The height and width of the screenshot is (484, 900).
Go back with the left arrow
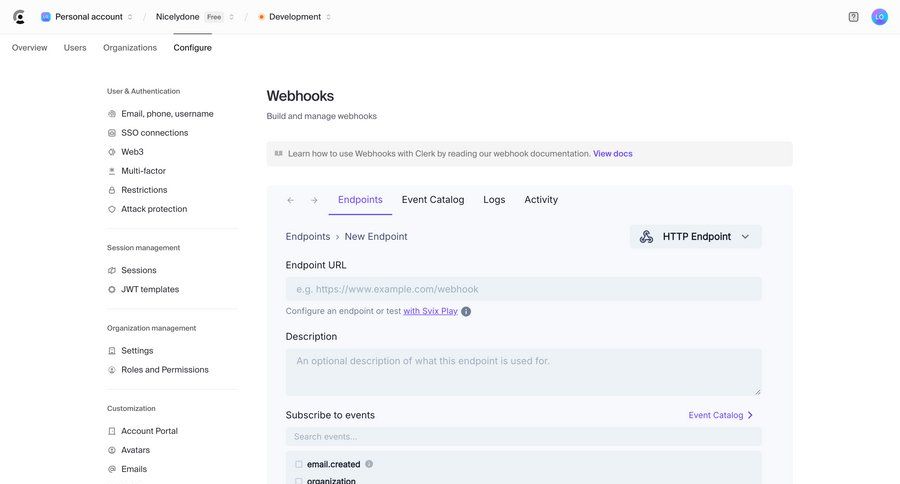click(290, 200)
